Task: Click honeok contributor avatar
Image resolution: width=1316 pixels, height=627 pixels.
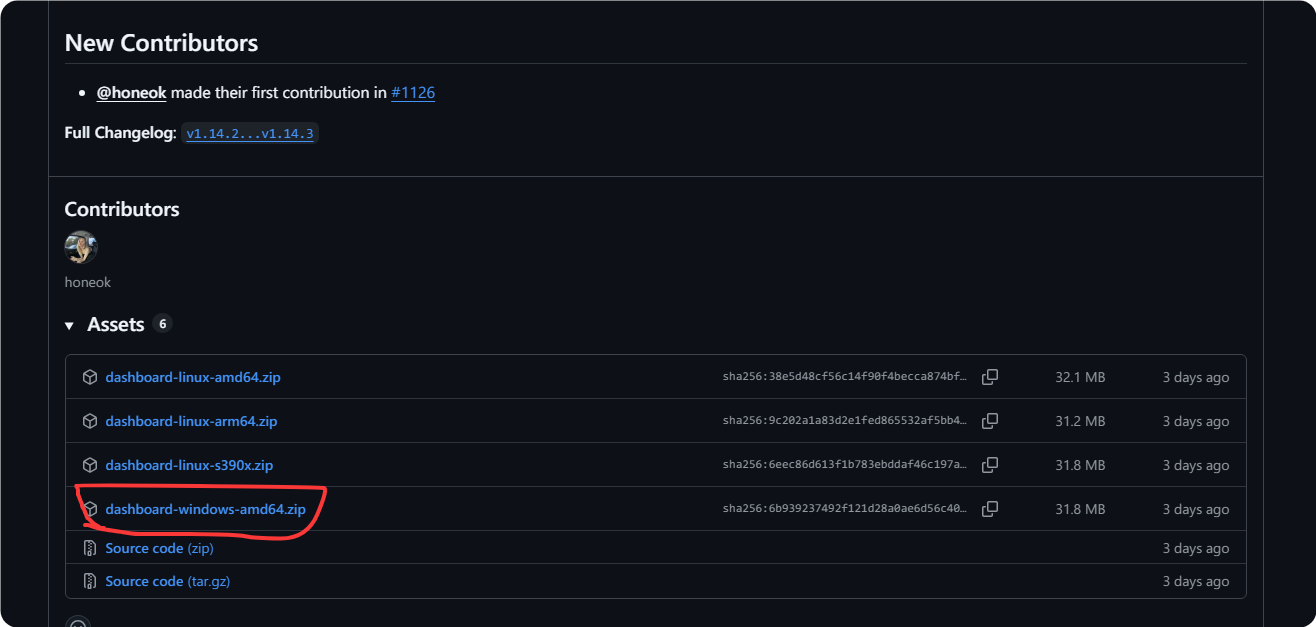Action: pyautogui.click(x=81, y=247)
